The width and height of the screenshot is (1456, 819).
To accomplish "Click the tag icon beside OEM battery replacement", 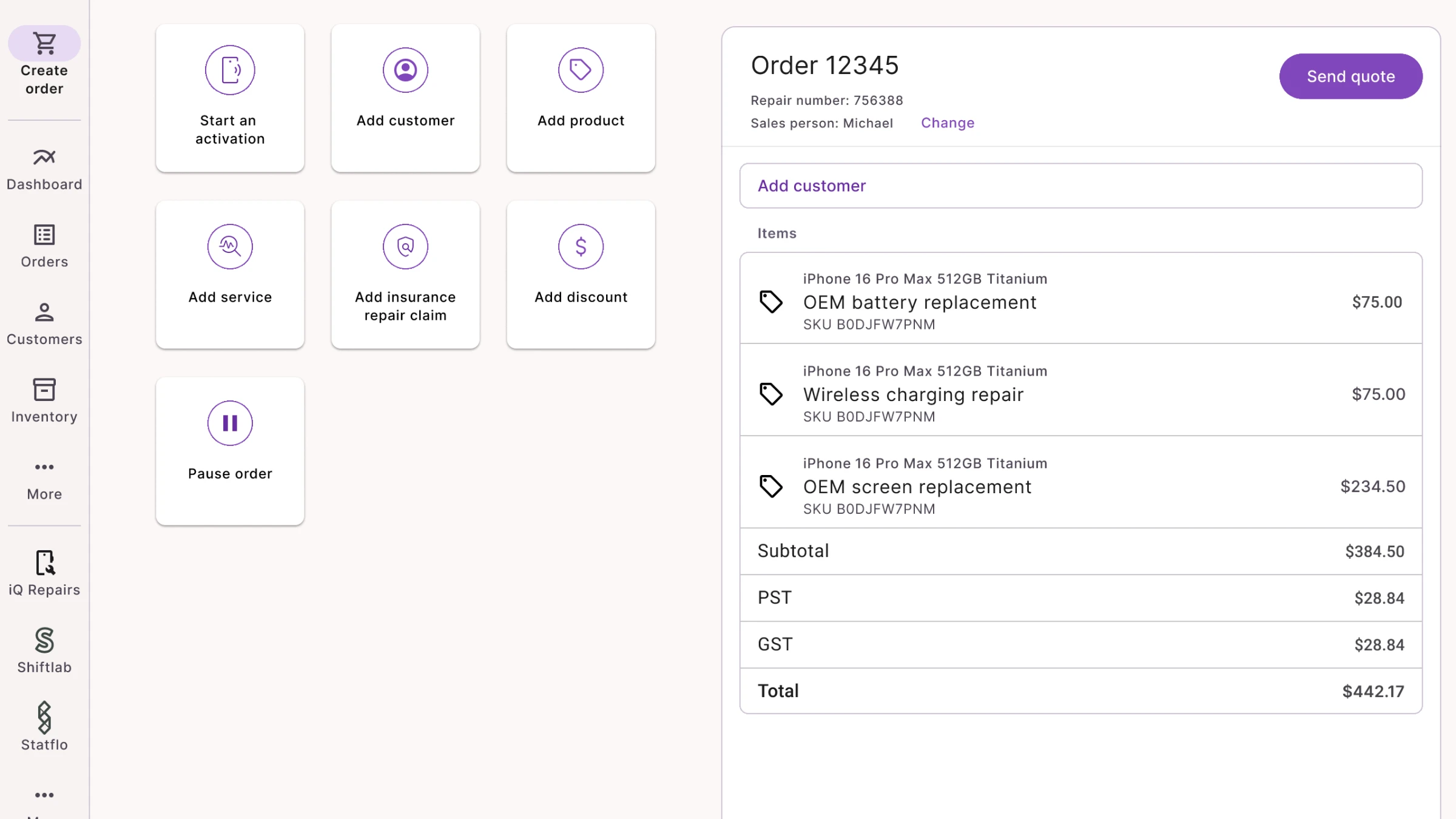I will click(x=771, y=302).
